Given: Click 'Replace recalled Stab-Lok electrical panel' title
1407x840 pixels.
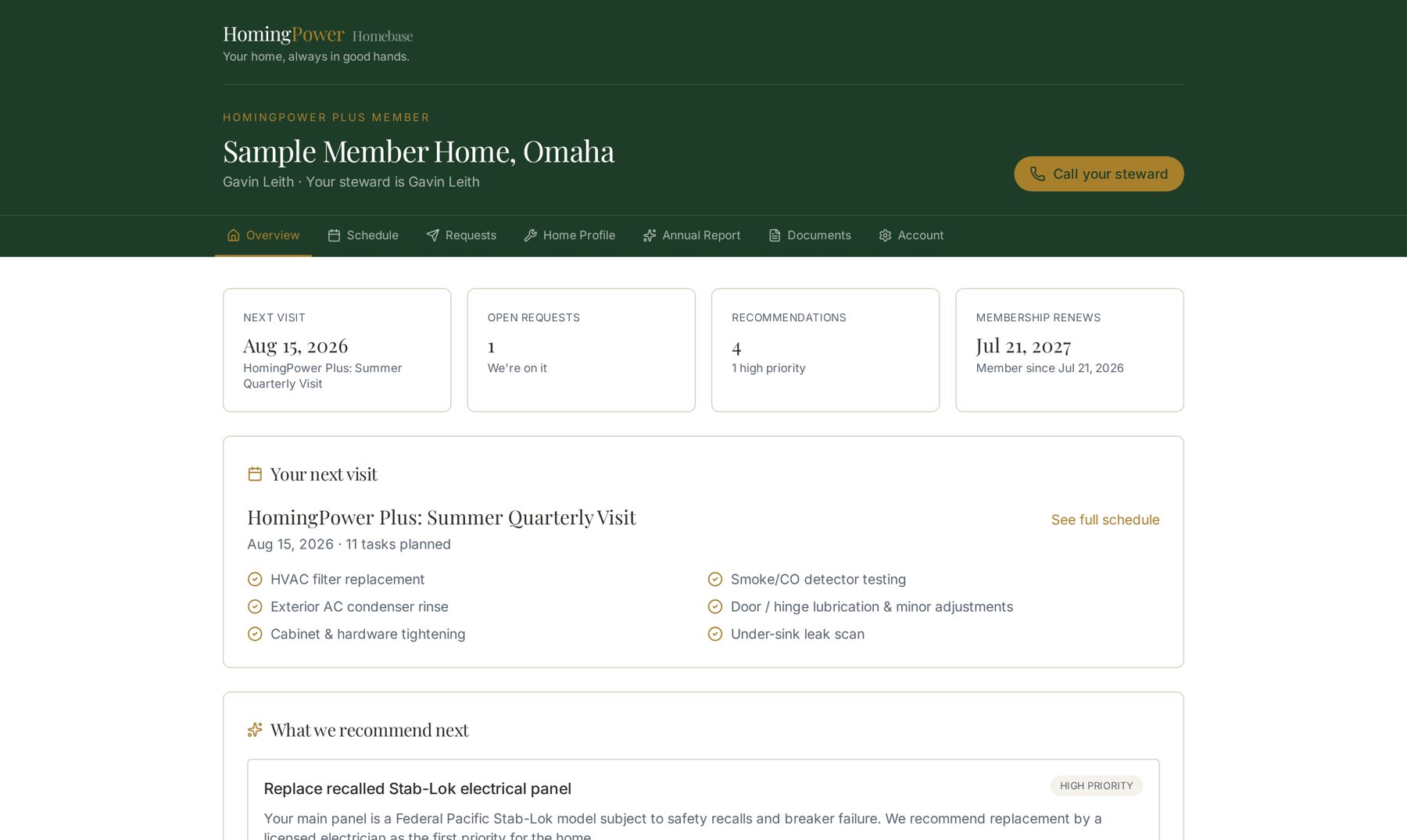Looking at the screenshot, I should pyautogui.click(x=417, y=788).
